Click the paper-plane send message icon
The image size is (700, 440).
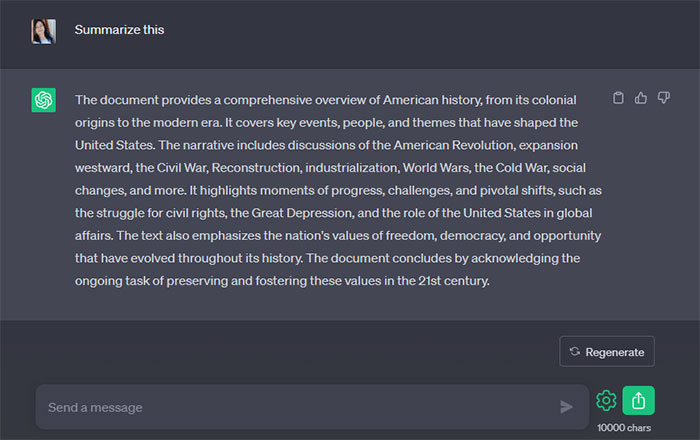(567, 407)
